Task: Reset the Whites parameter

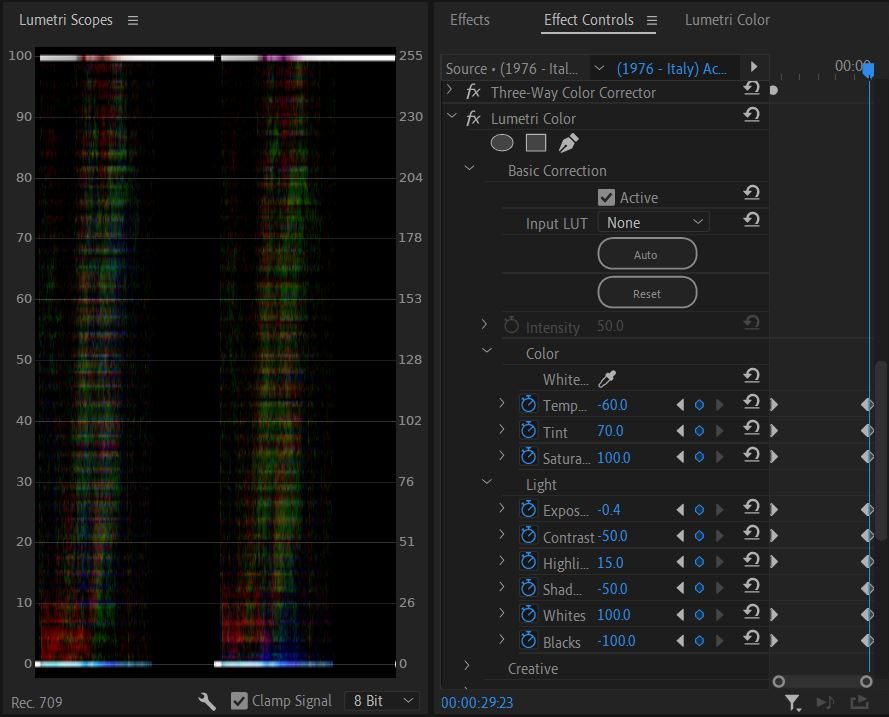Action: [752, 612]
